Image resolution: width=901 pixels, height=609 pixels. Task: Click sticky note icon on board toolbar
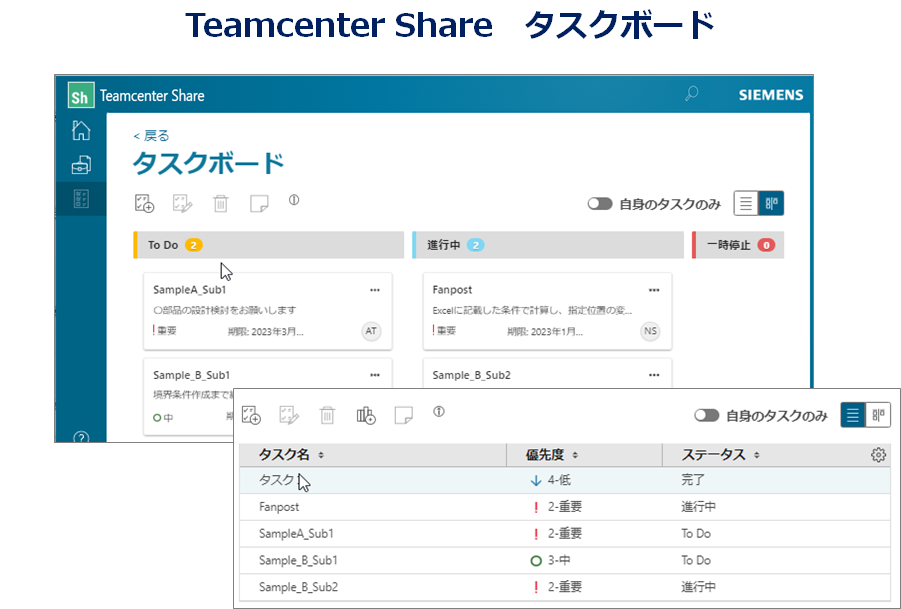tap(259, 203)
